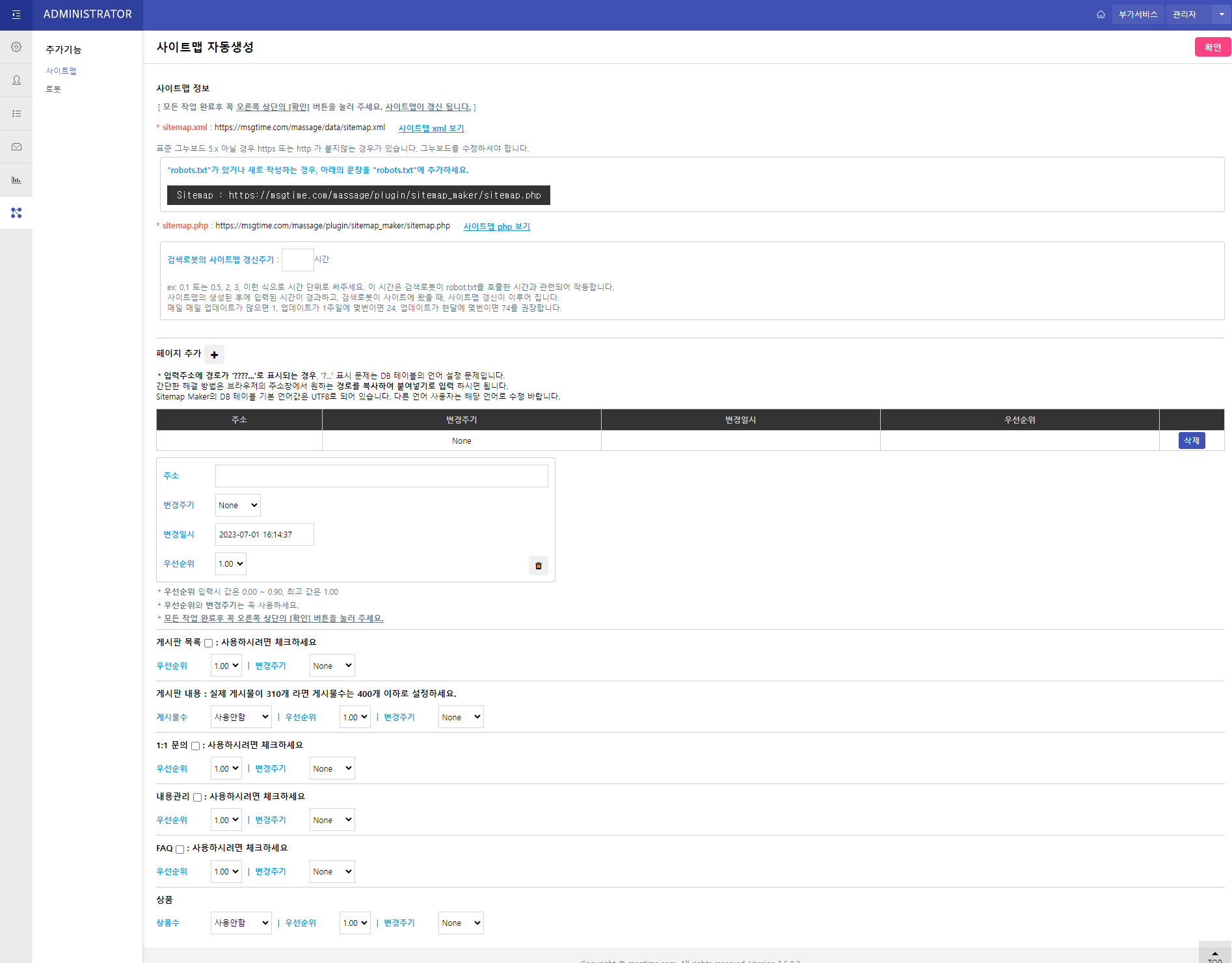Open the 사이트맵 xml 보기 link
Image resolution: width=1232 pixels, height=963 pixels.
click(x=431, y=128)
